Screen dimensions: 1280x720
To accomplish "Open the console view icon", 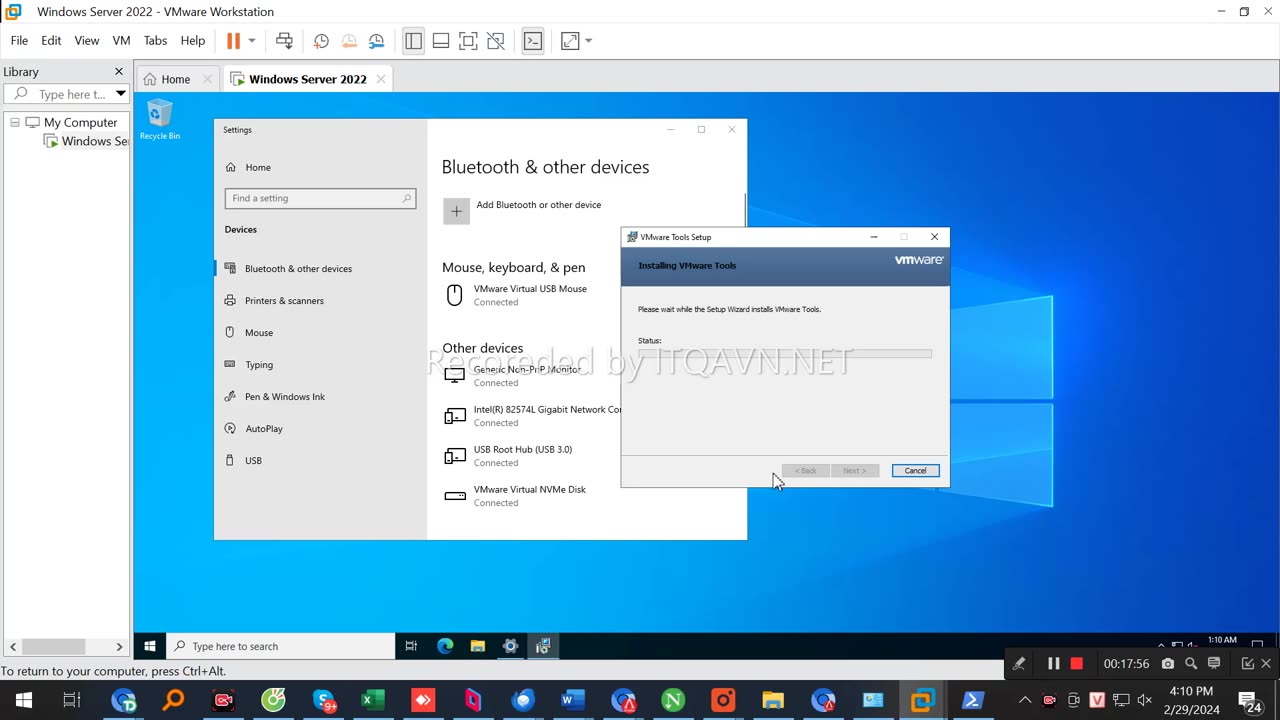I will [x=533, y=41].
